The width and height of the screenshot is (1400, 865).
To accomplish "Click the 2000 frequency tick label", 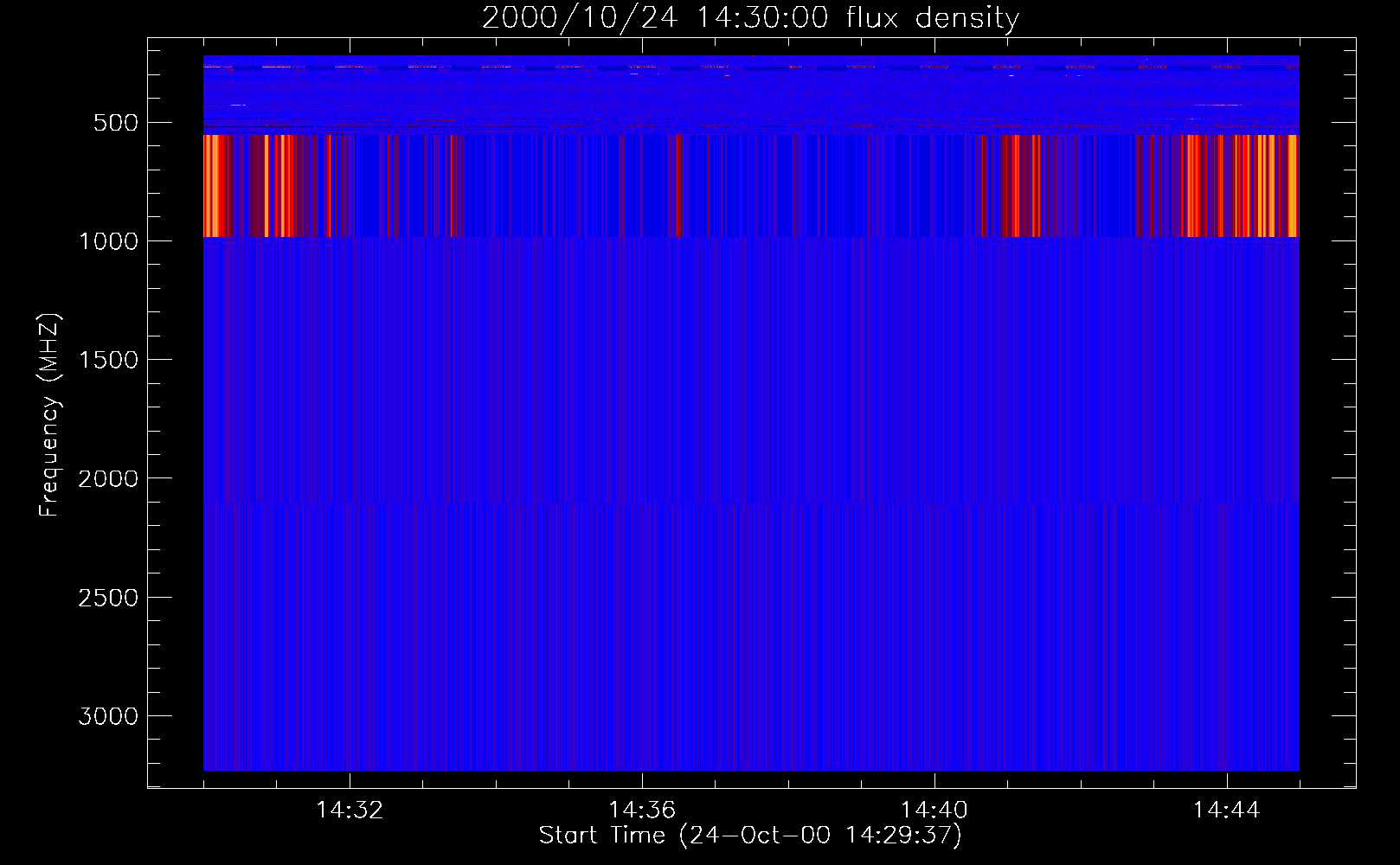I will [108, 478].
